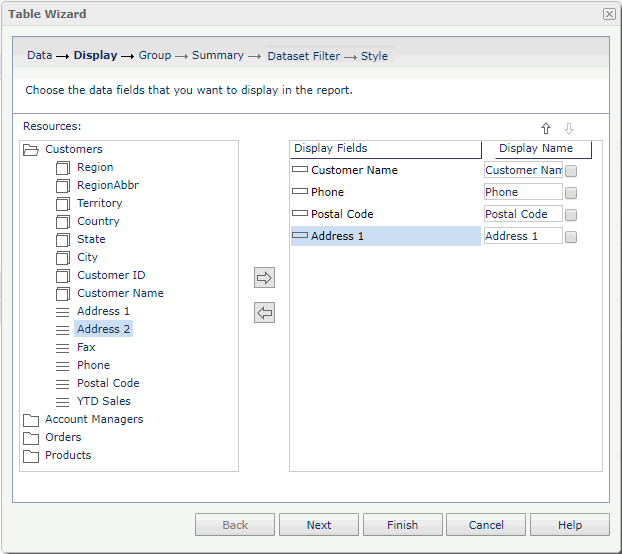Select Country in the Resources tree
Image resolution: width=622 pixels, height=554 pixels.
click(x=98, y=221)
